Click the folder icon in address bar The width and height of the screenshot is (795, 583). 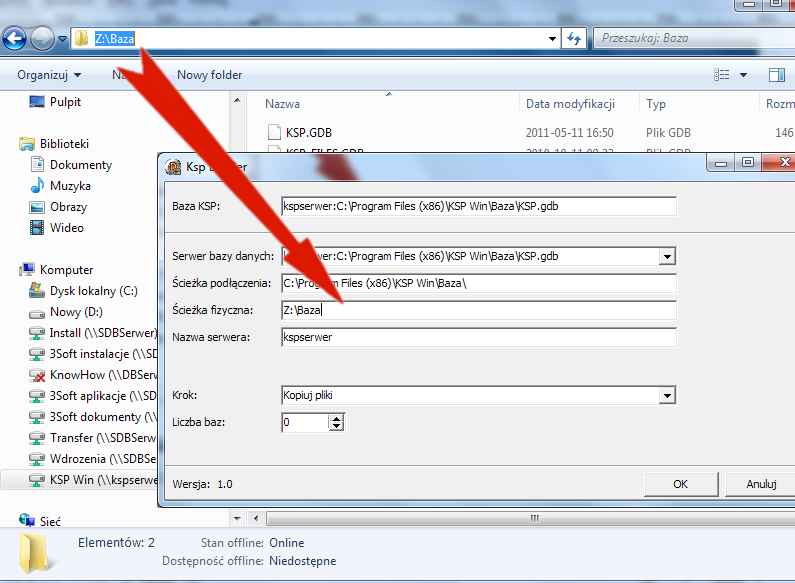(81, 38)
